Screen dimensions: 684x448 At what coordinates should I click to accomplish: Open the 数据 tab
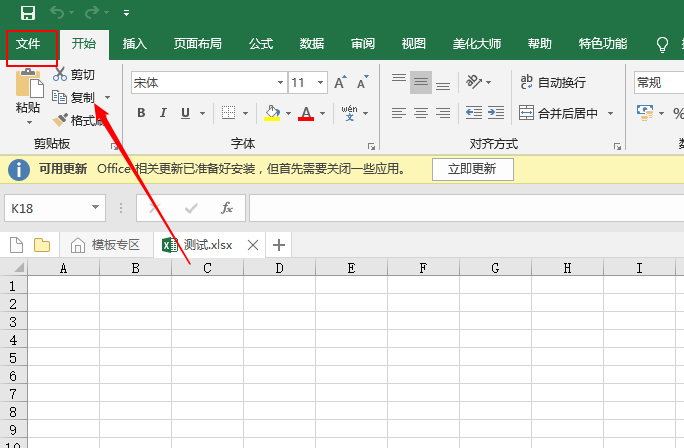point(312,44)
